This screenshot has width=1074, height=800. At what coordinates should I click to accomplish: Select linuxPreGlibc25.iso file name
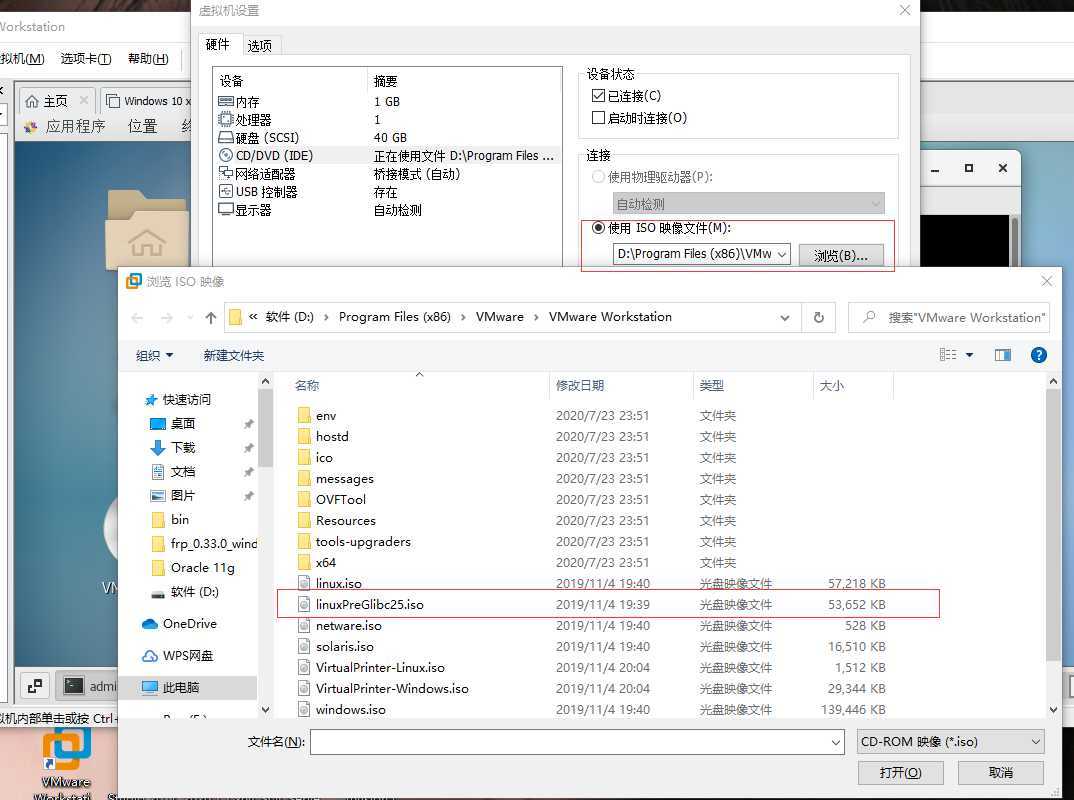coord(370,605)
